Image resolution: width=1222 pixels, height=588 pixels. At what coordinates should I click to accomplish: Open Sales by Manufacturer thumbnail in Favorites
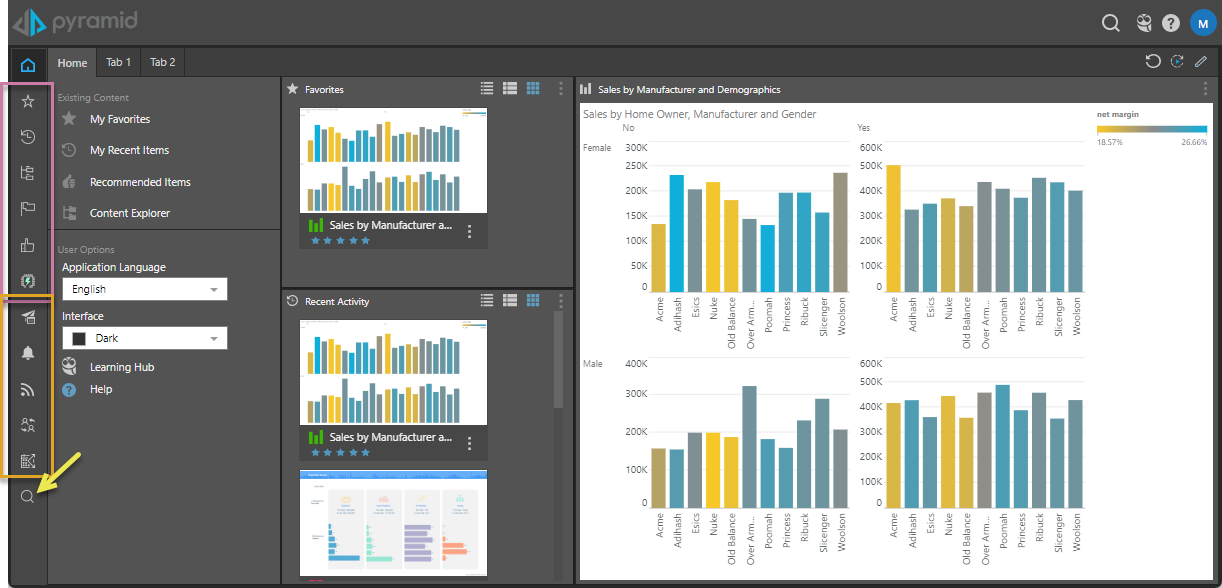click(393, 161)
